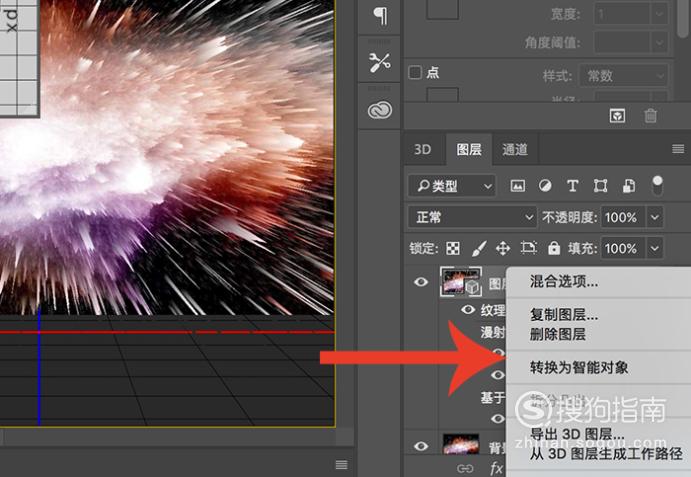Filter layers by type T icon
691x477 pixels.
572,186
